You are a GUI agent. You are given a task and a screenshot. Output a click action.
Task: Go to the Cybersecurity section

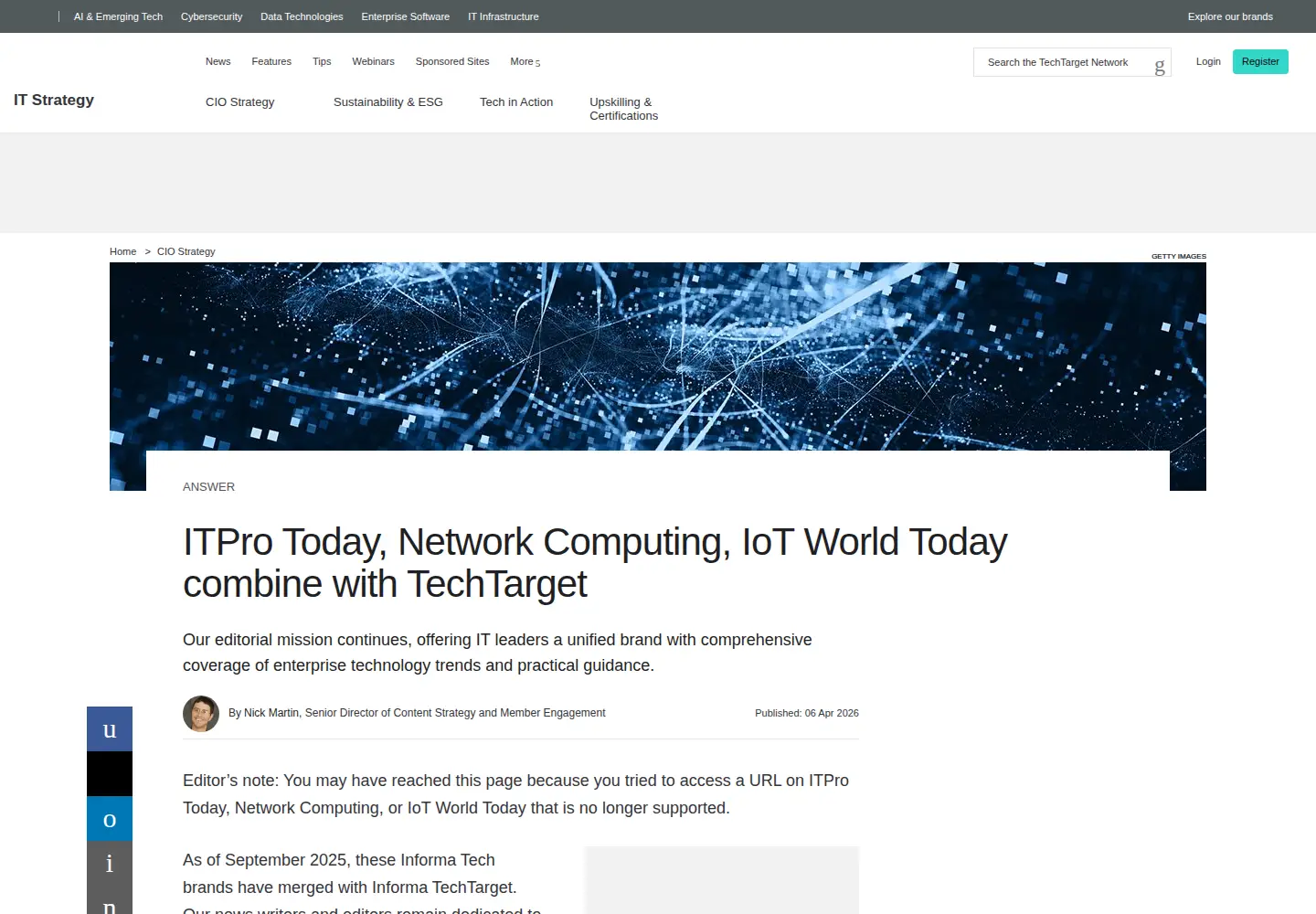click(211, 16)
